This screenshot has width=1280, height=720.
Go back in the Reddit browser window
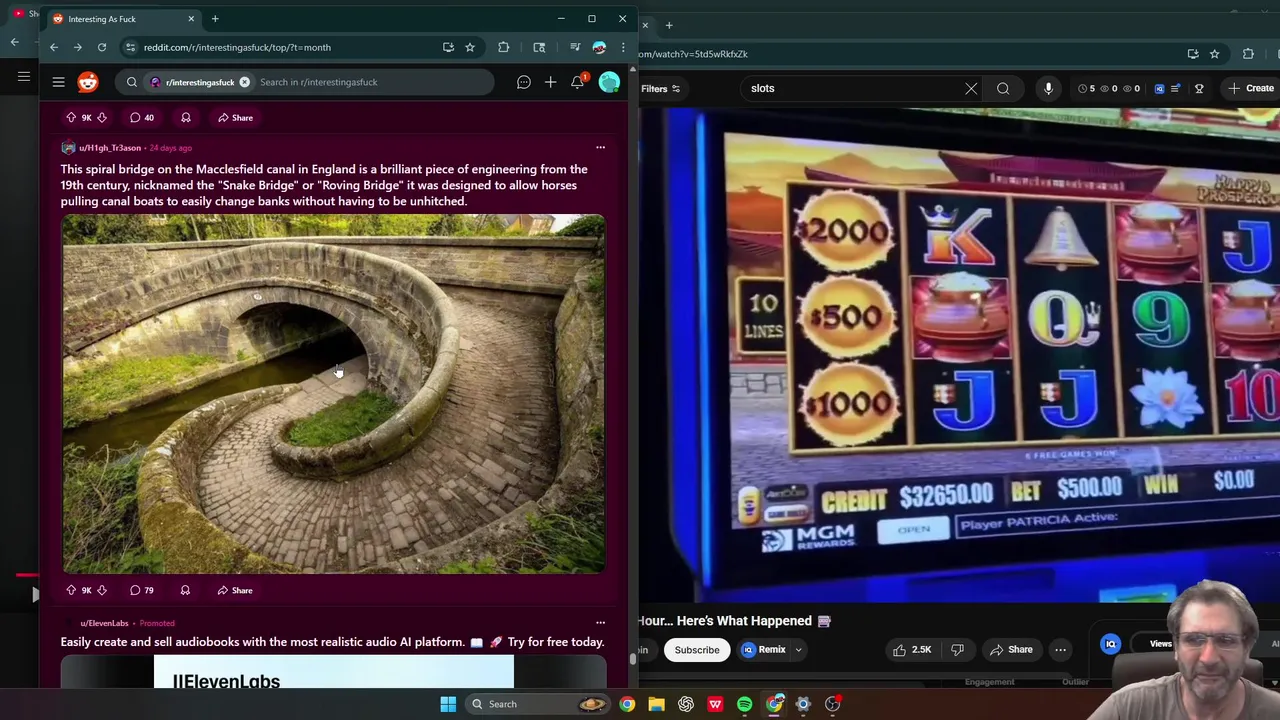pos(54,47)
